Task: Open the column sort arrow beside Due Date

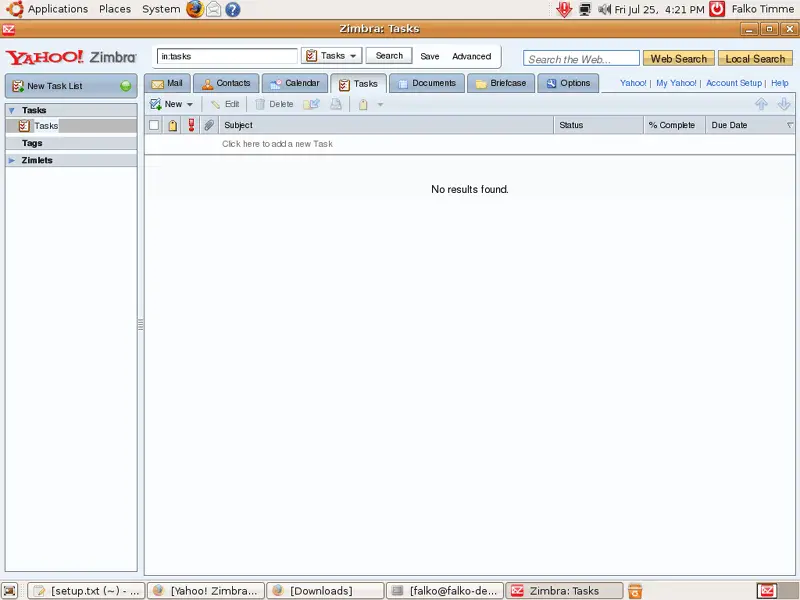Action: (x=790, y=125)
